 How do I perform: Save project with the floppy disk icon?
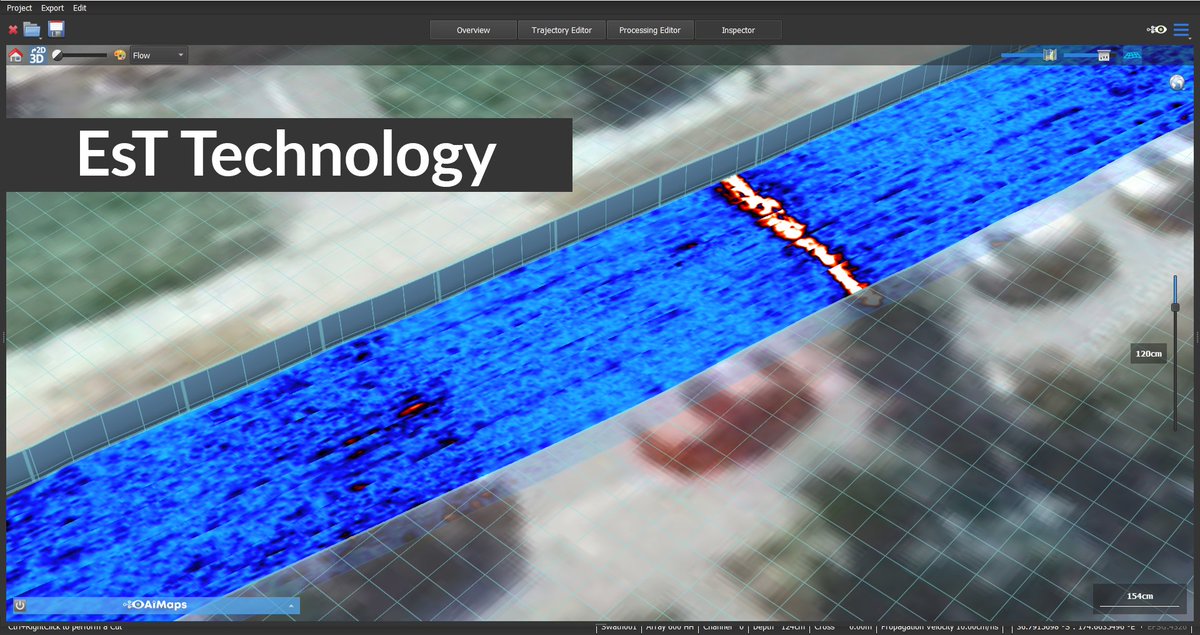[56, 29]
